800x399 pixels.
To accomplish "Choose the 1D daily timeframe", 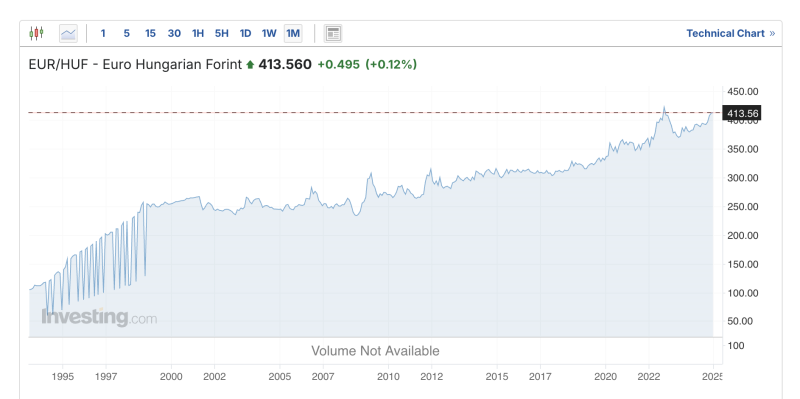I will coord(245,34).
